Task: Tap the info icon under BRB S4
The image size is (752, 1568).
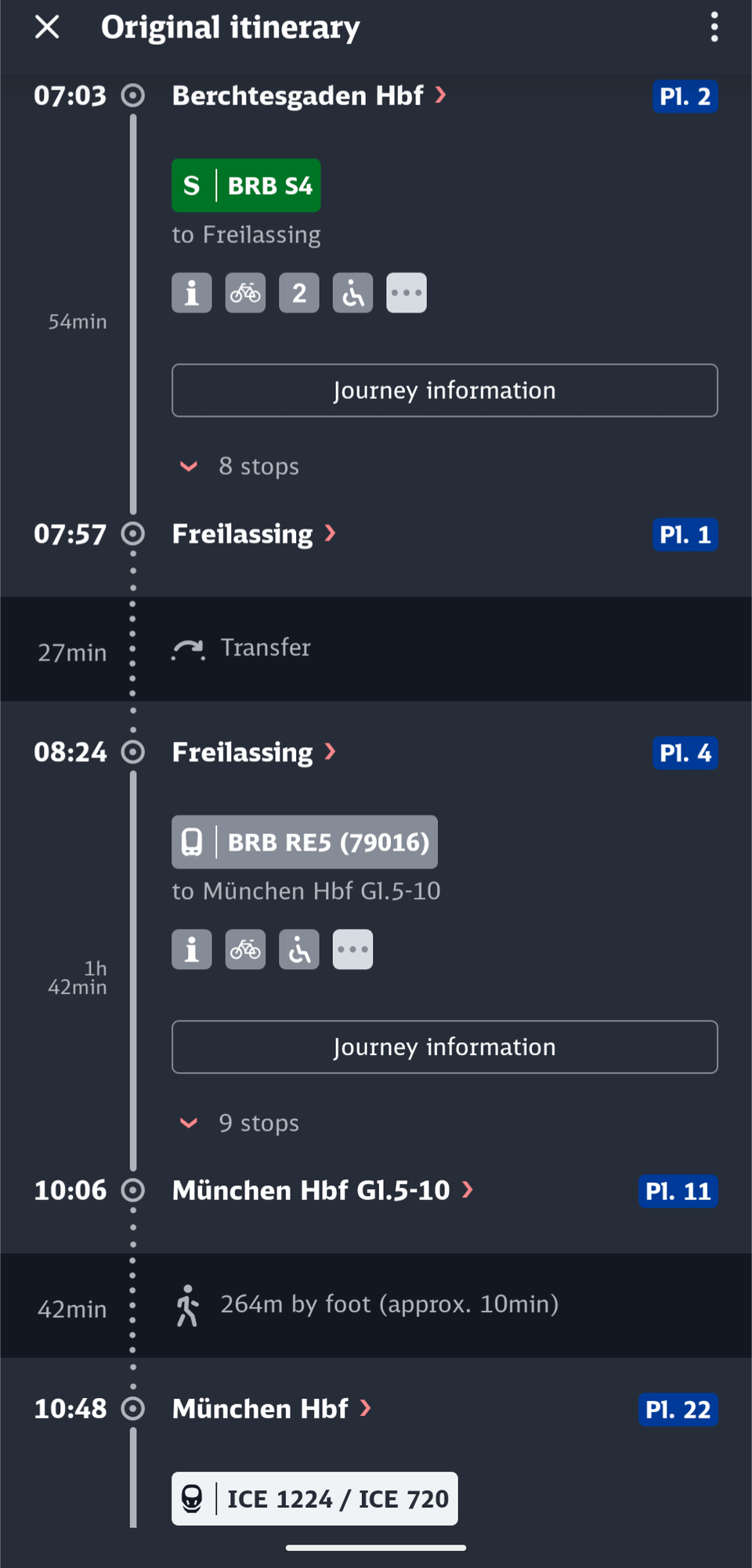Action: (192, 293)
